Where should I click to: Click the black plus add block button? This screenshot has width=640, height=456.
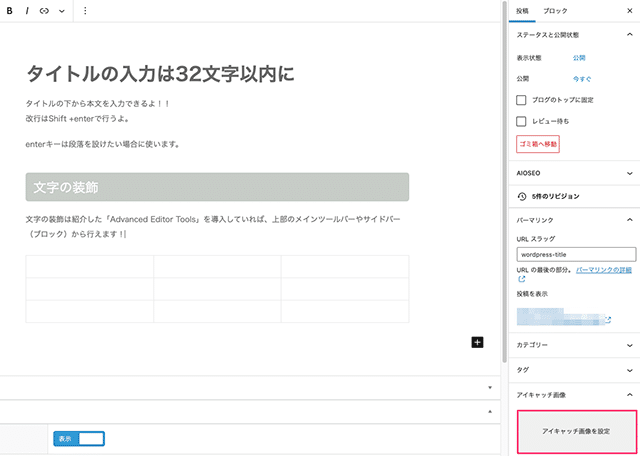point(477,342)
